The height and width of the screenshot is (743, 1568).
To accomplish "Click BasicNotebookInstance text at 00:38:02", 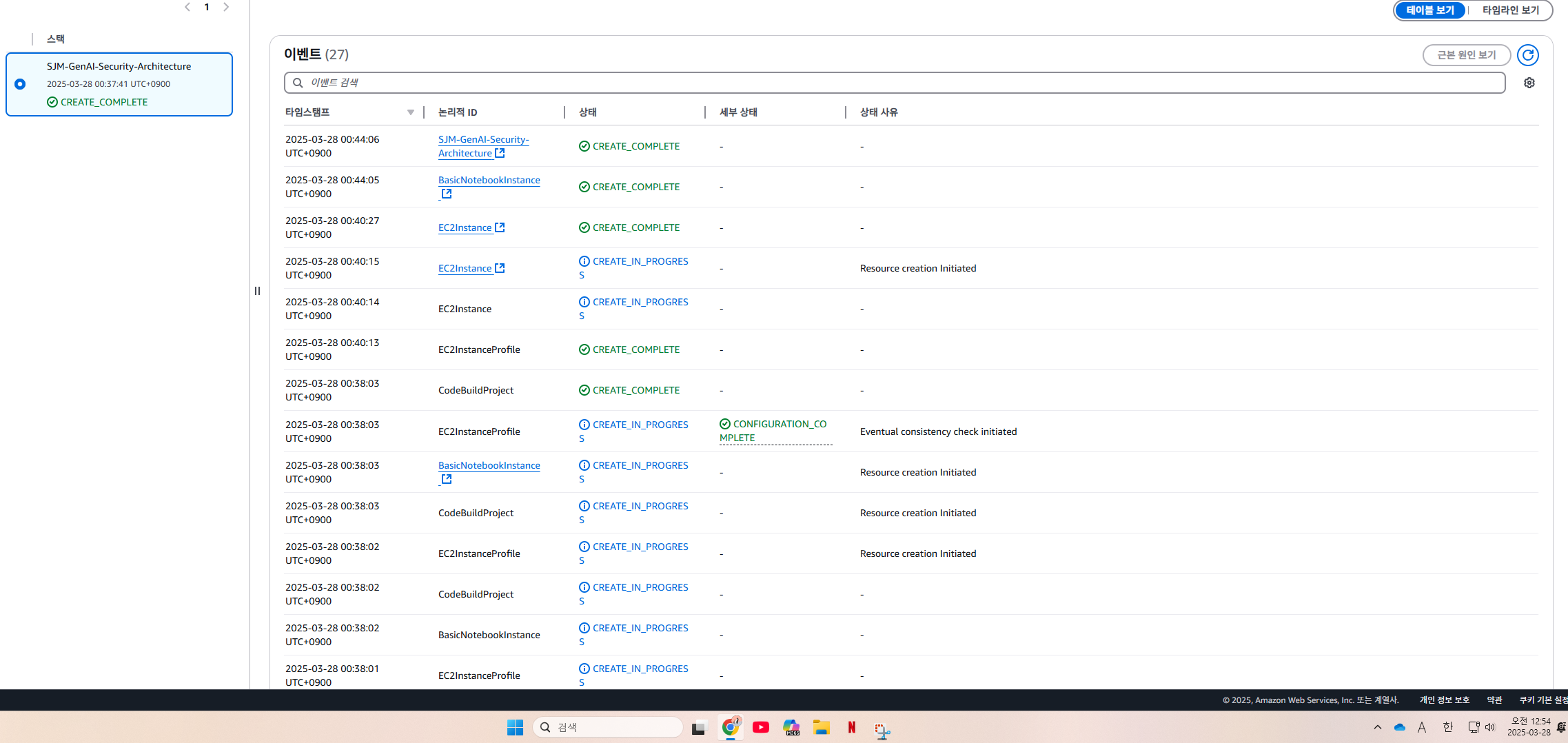I will [x=489, y=635].
